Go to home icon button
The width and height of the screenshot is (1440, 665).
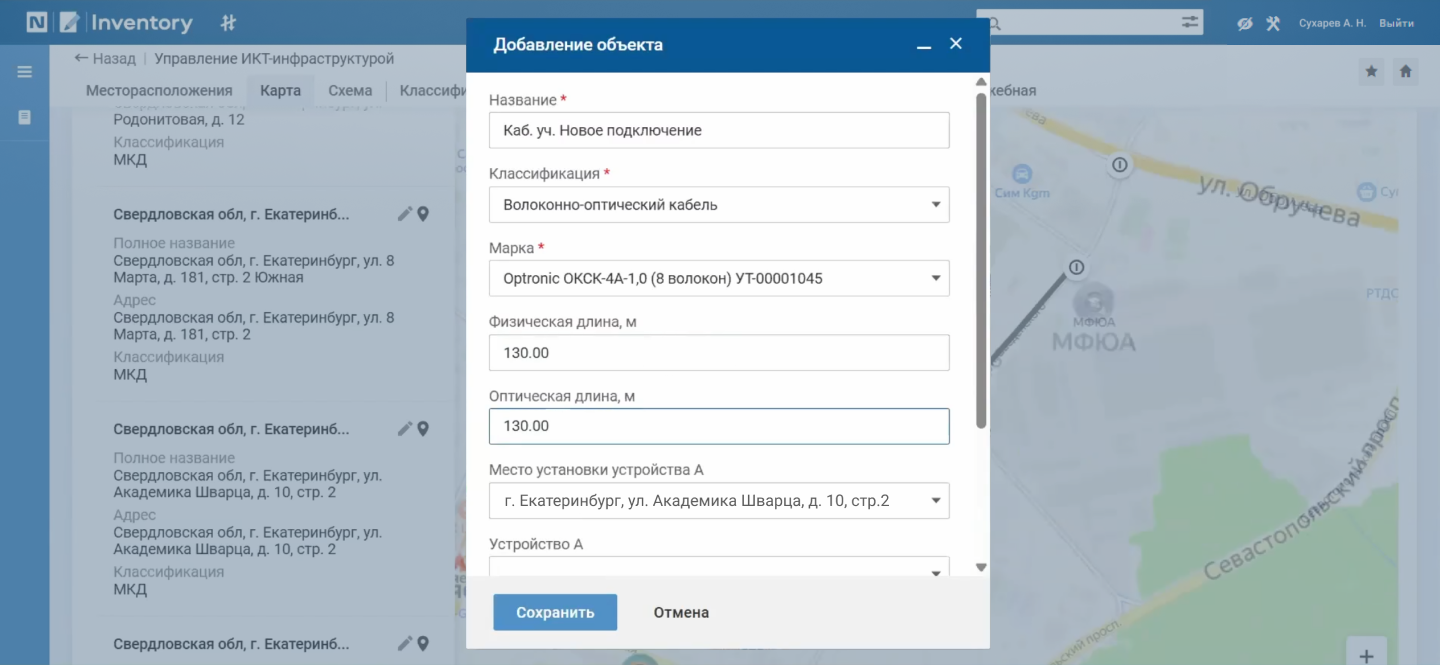pos(1405,72)
